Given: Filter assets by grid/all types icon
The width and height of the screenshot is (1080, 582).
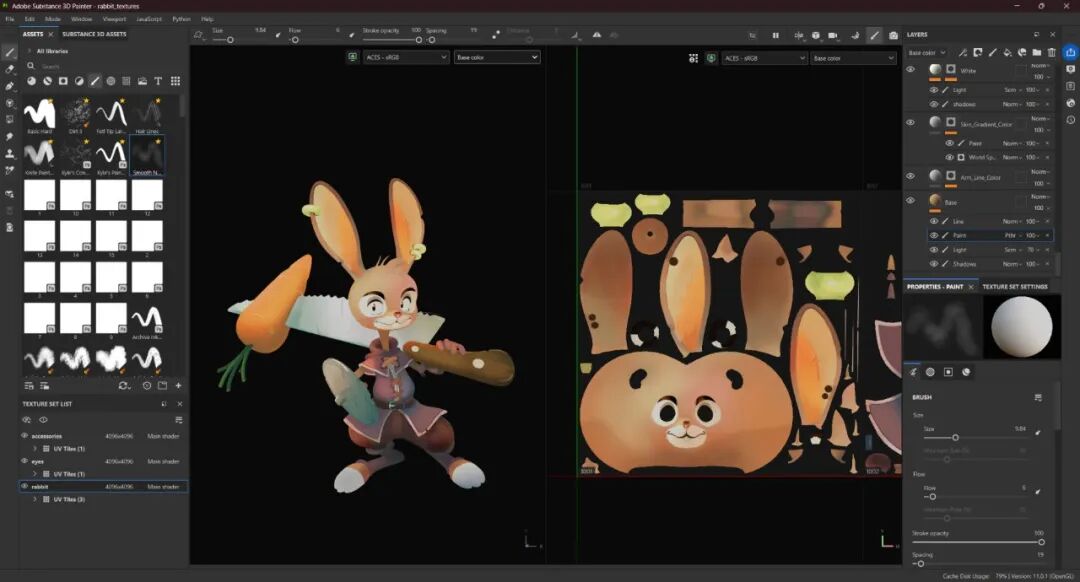Looking at the screenshot, I should coord(176,81).
